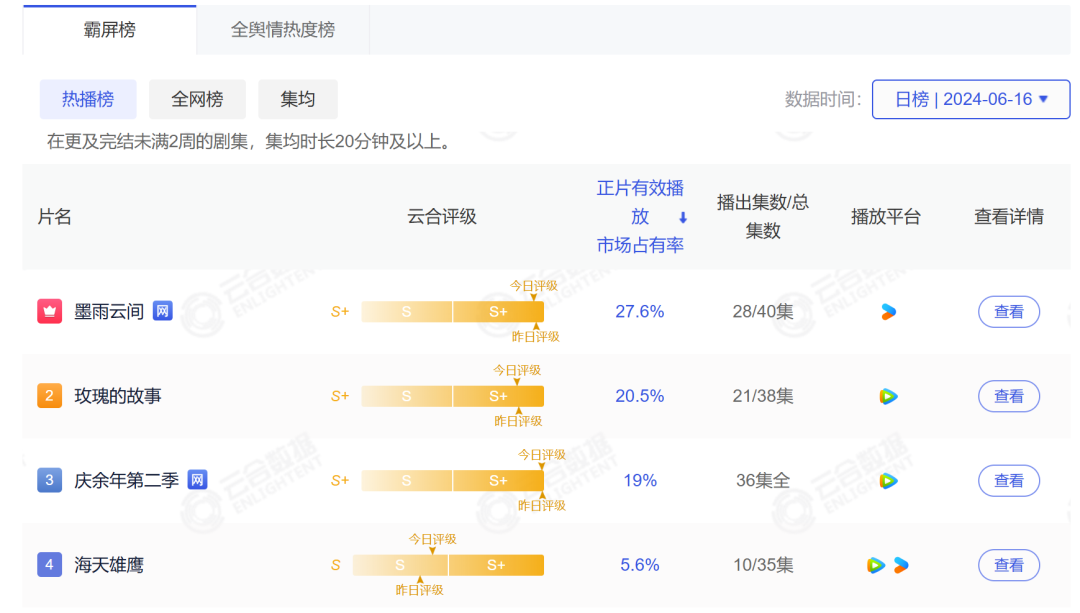Click the Youku icon for 墨雨云间
Viewport: 1080px width, 613px height.
click(888, 312)
